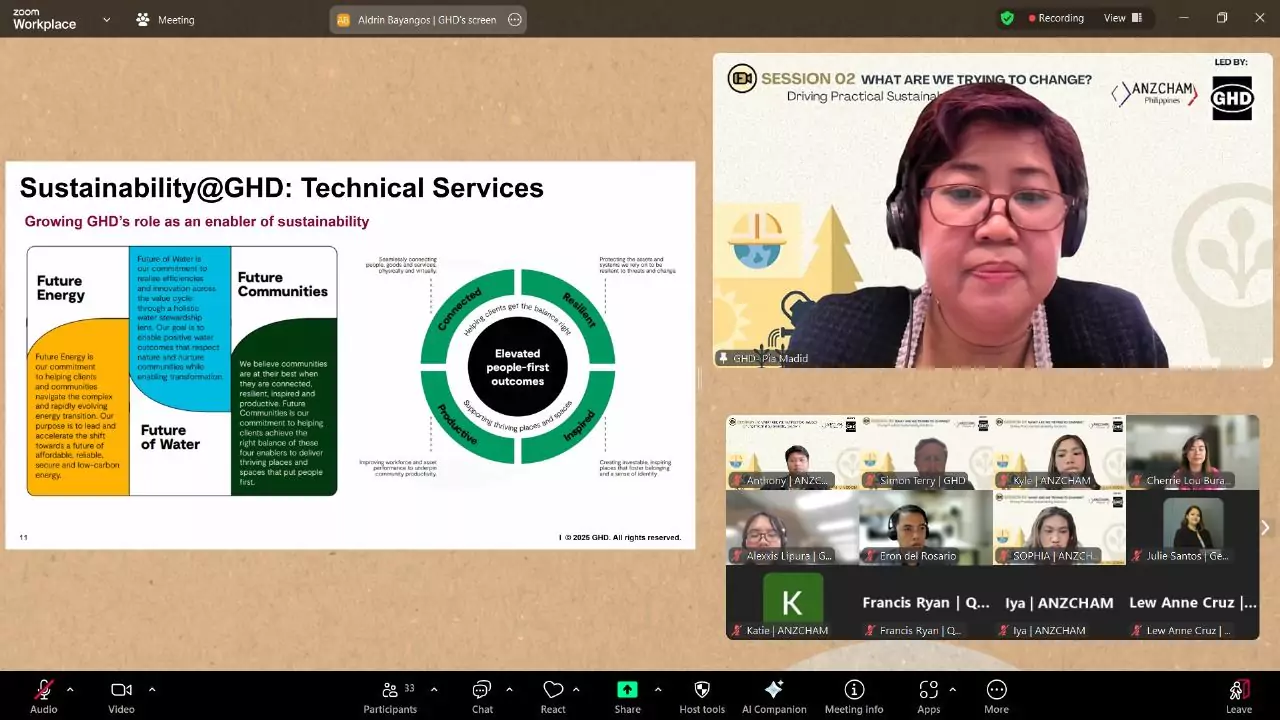
Task: Select Julie Santos video tile
Action: 1193,527
